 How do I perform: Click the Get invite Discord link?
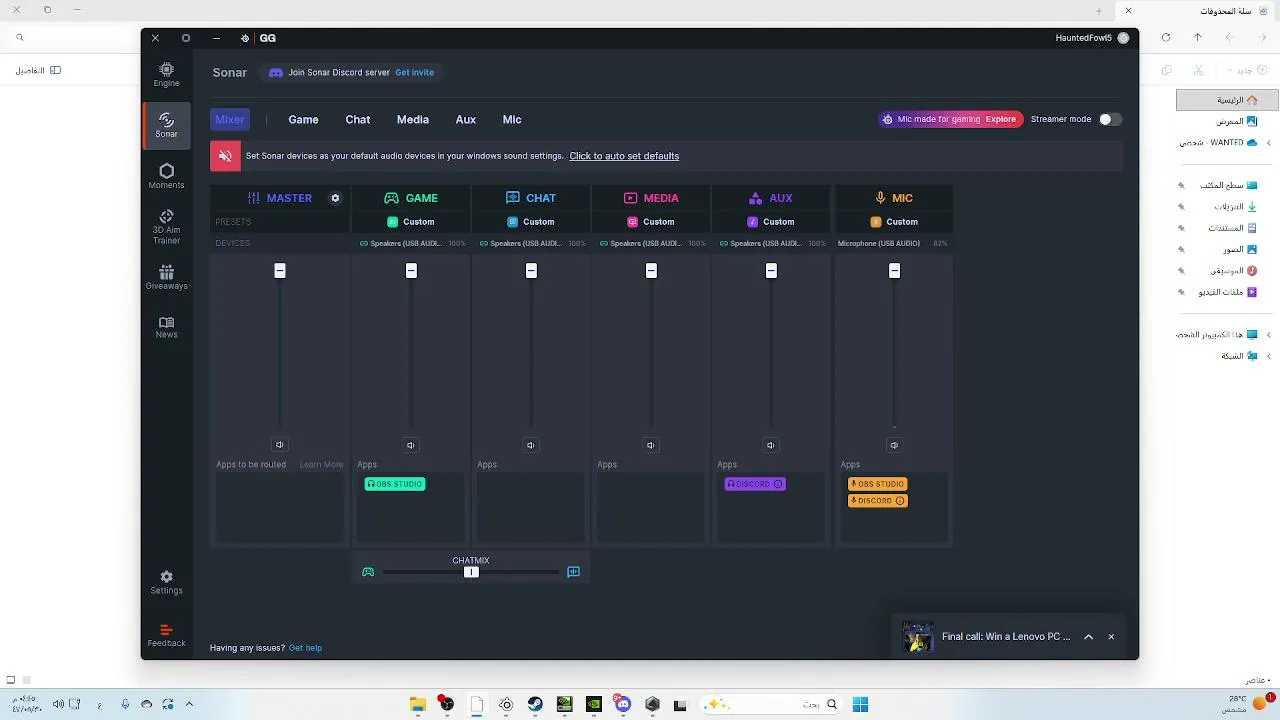[x=414, y=72]
